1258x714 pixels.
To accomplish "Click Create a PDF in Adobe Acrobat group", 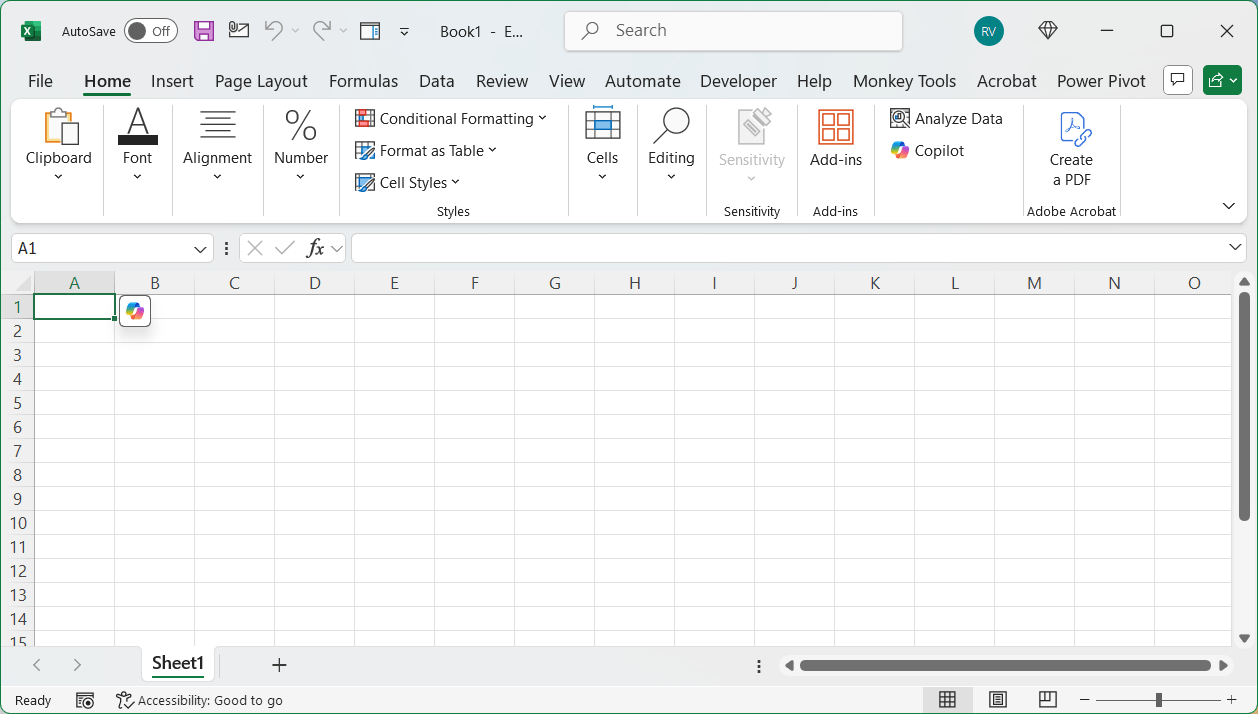I will point(1070,150).
